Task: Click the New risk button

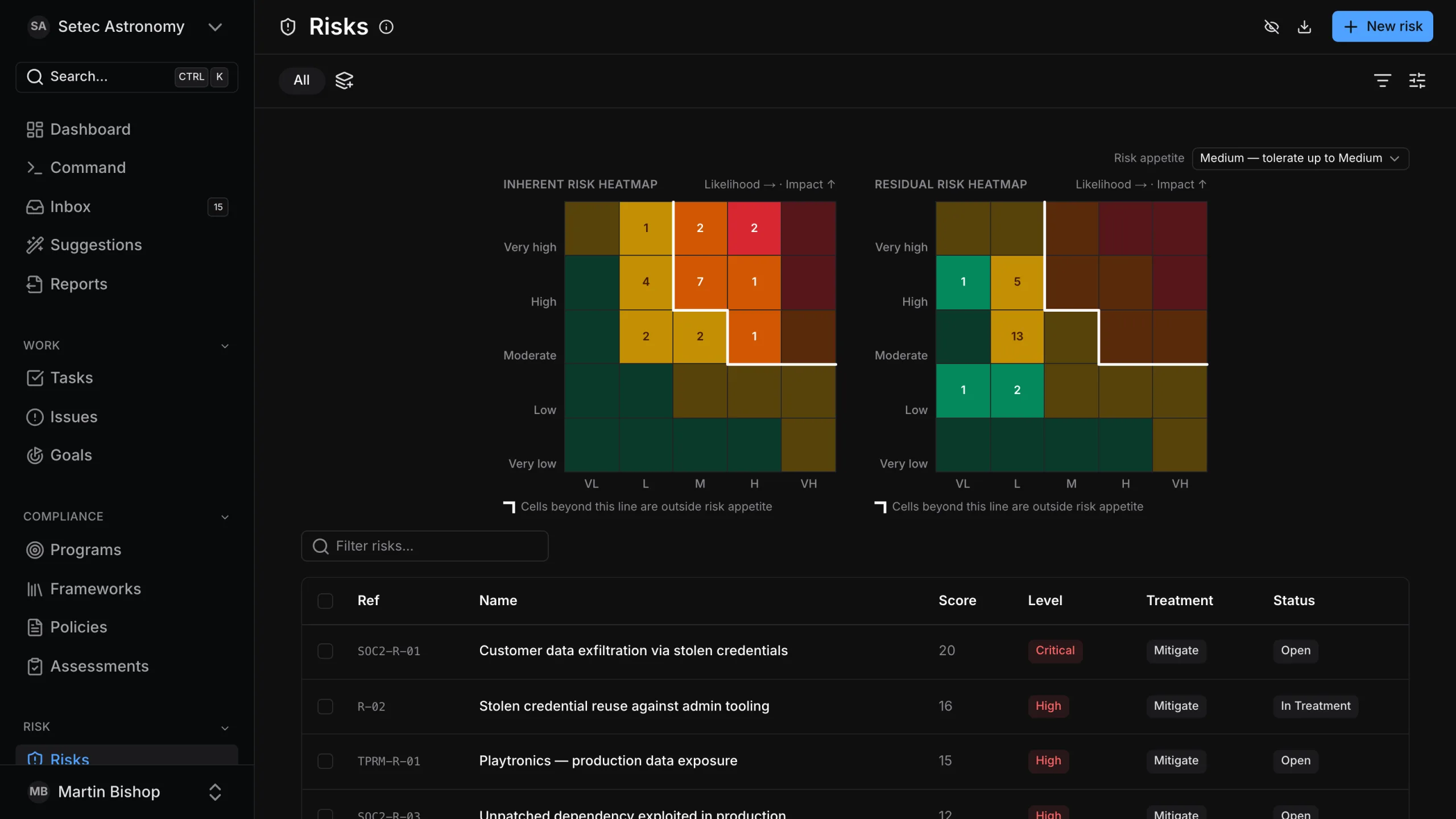Action: point(1382,27)
